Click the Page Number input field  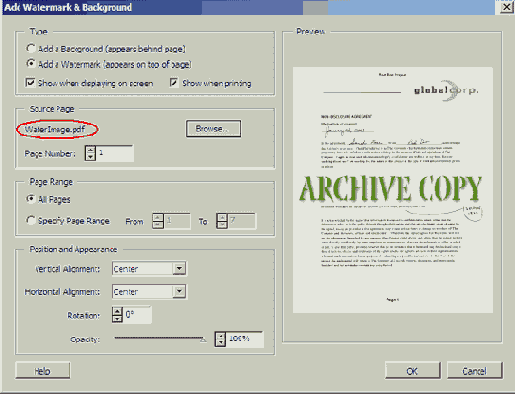(x=115, y=153)
